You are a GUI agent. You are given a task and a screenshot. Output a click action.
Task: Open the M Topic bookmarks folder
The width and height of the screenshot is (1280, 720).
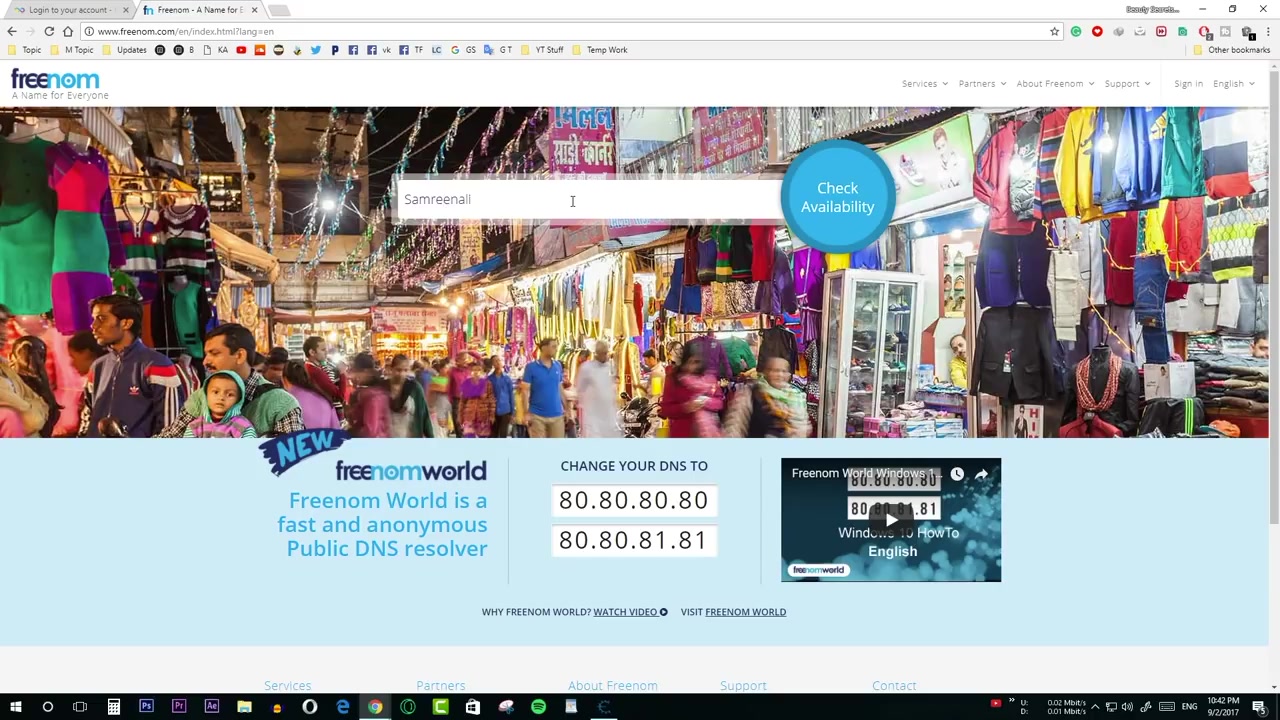72,50
